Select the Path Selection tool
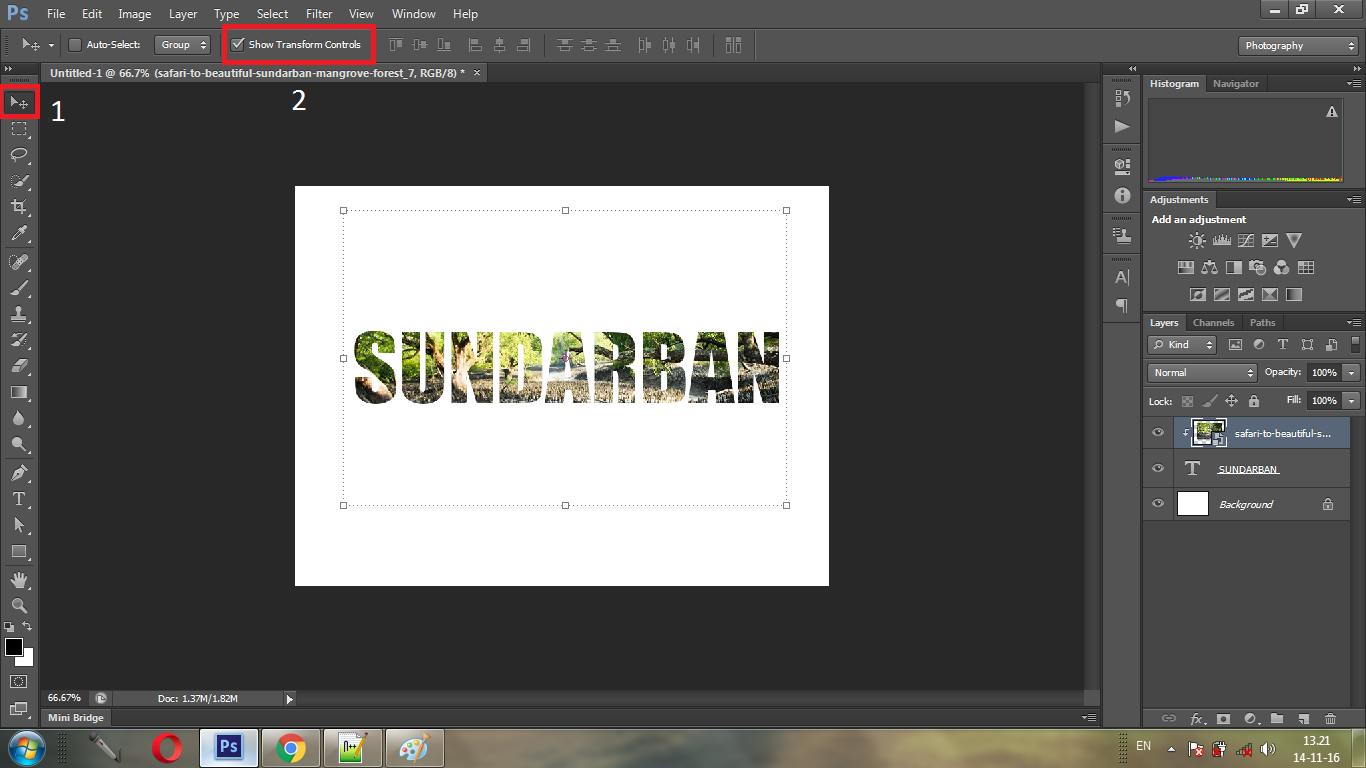The width and height of the screenshot is (1366, 768). tap(19, 524)
